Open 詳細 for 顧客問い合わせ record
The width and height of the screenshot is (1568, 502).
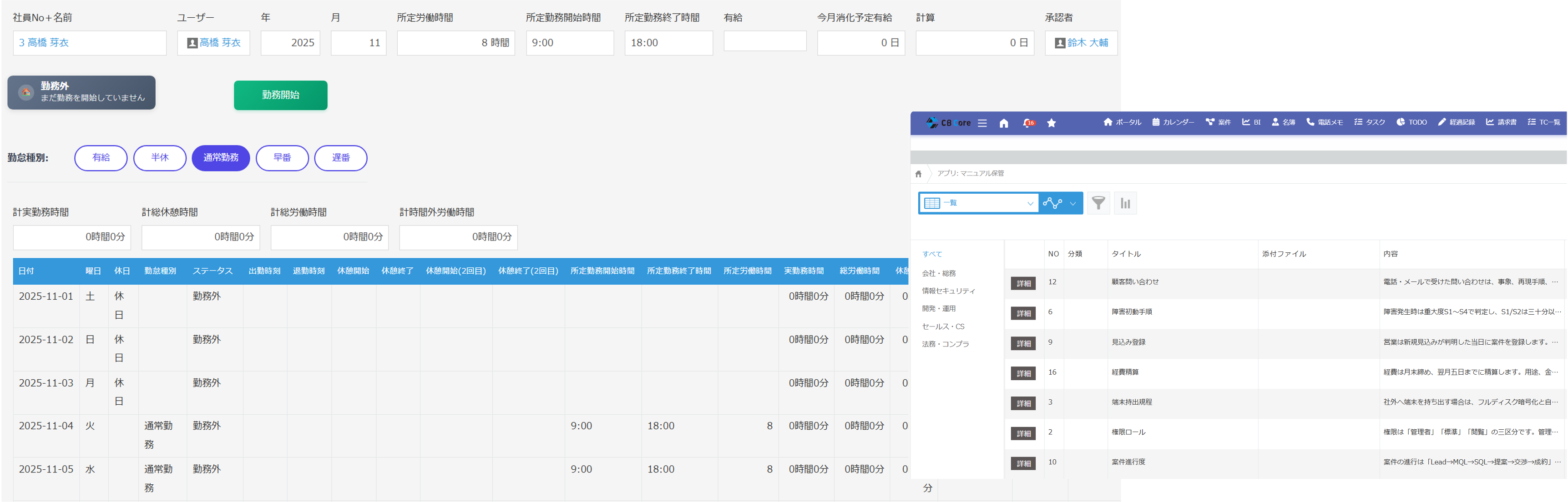pos(1023,284)
